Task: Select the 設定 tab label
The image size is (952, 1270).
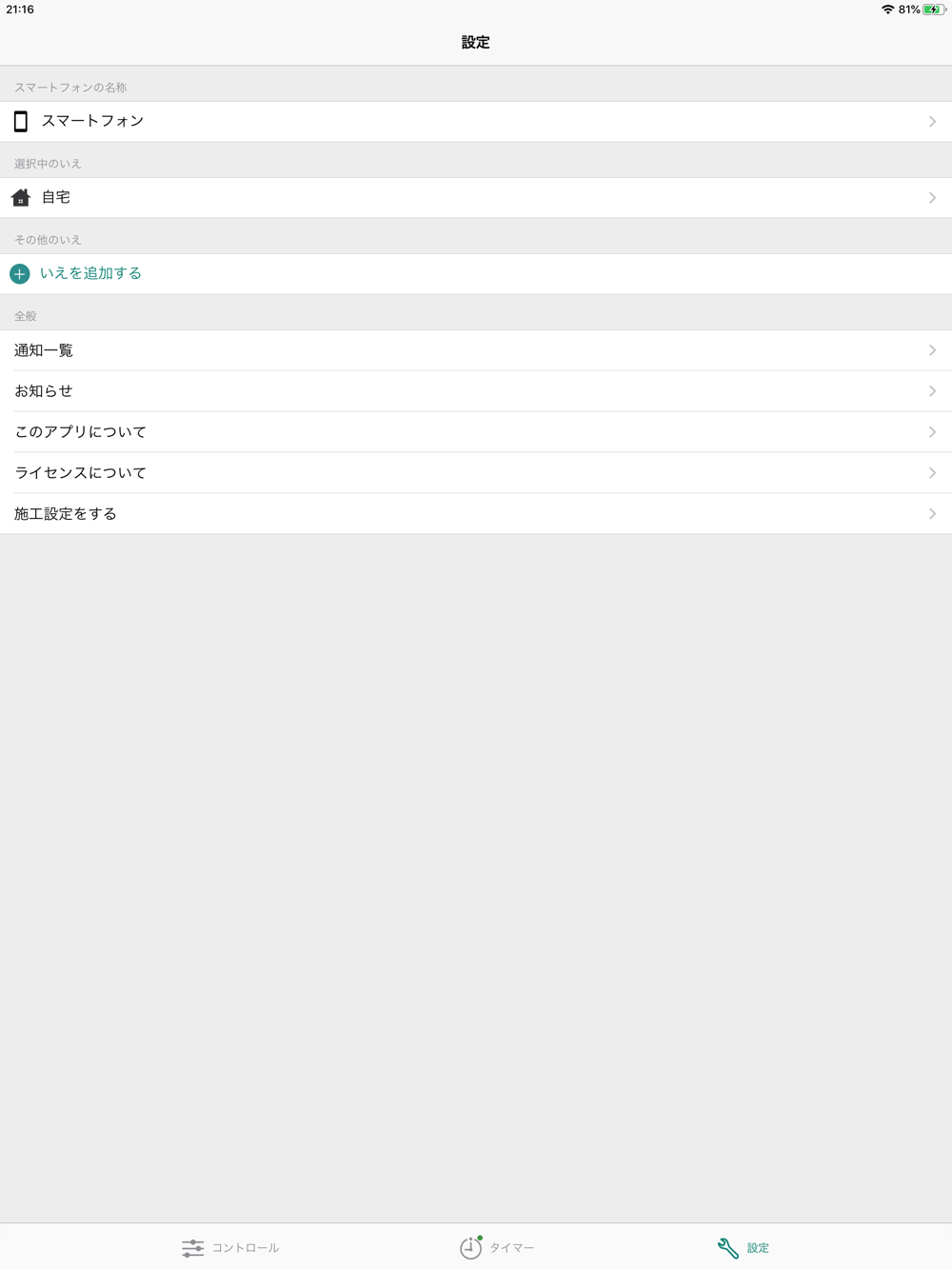Action: click(758, 1248)
